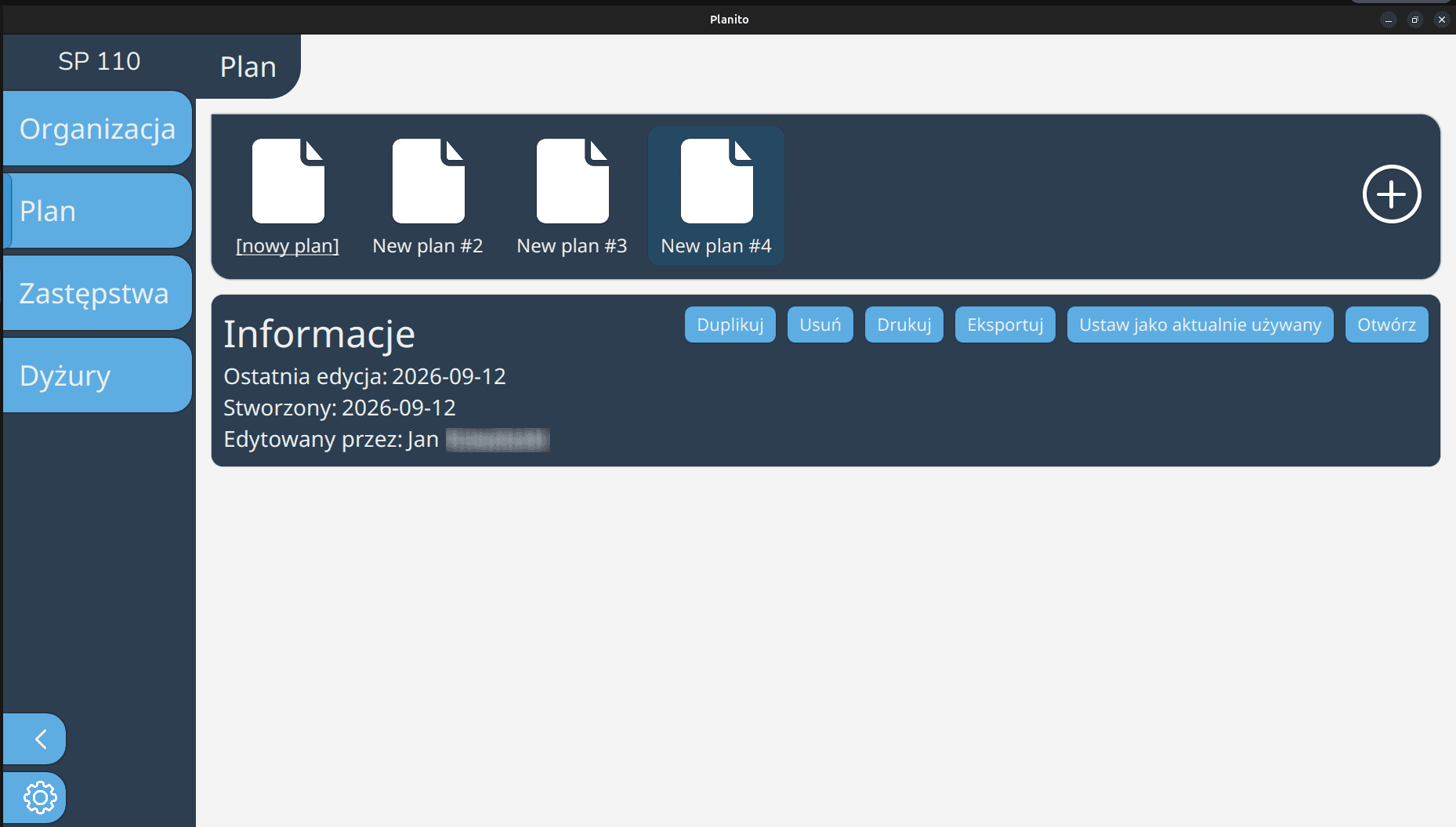Switch to Plan in sidebar
1456x827 pixels.
97,211
